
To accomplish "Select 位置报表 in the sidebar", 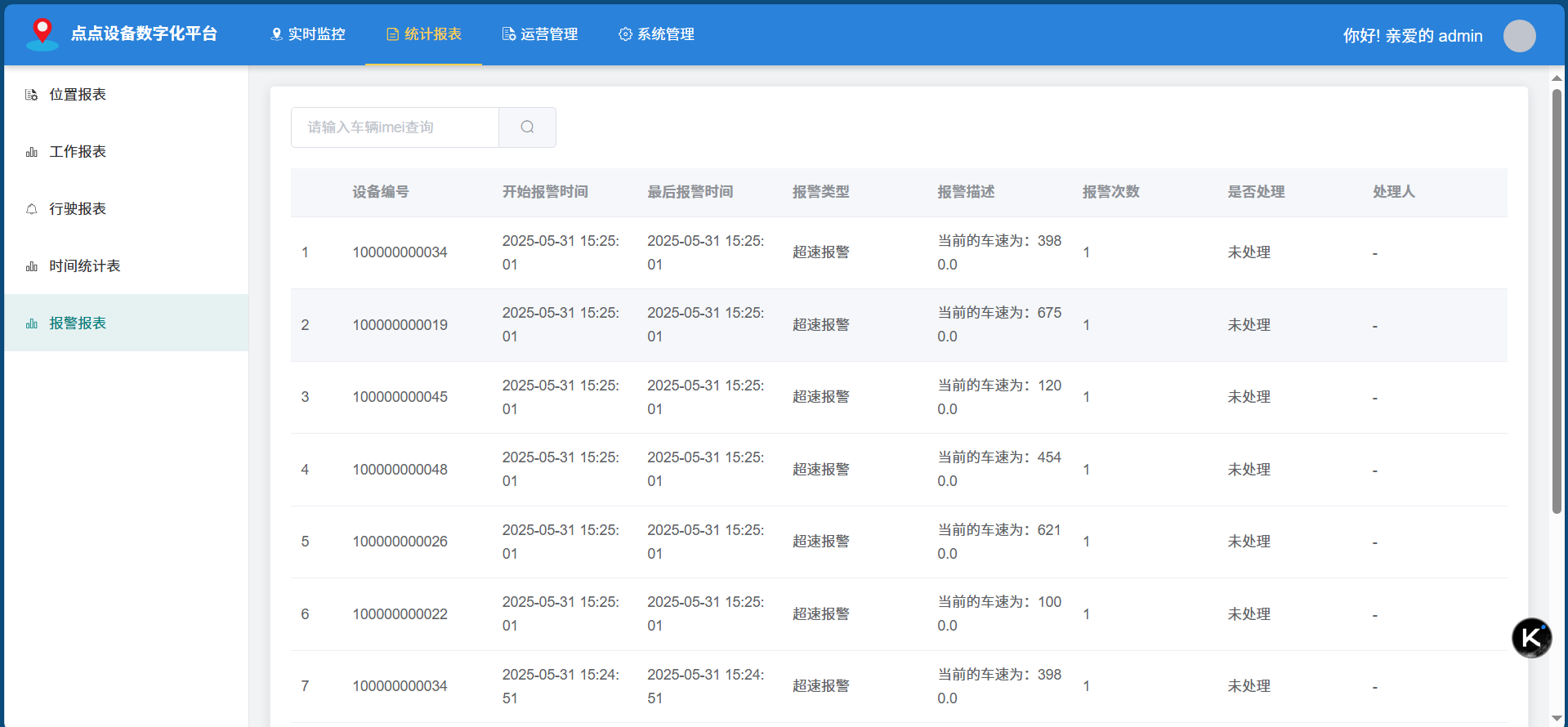I will coord(127,95).
